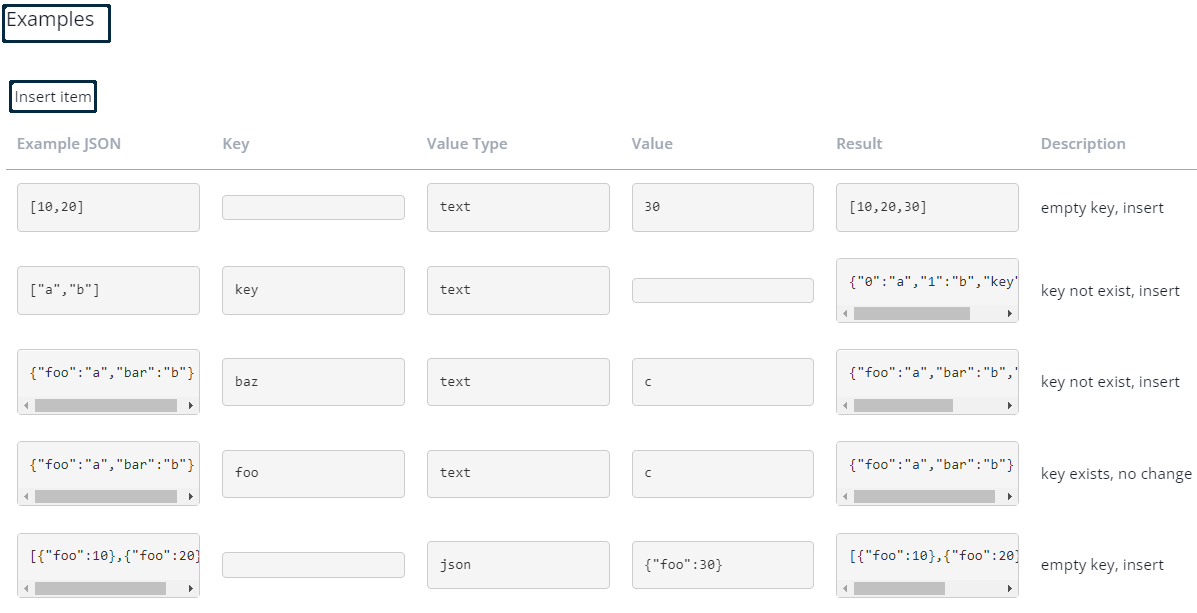Click the Value Type 'text' field in the foo key row
The image size is (1197, 613).
(518, 473)
